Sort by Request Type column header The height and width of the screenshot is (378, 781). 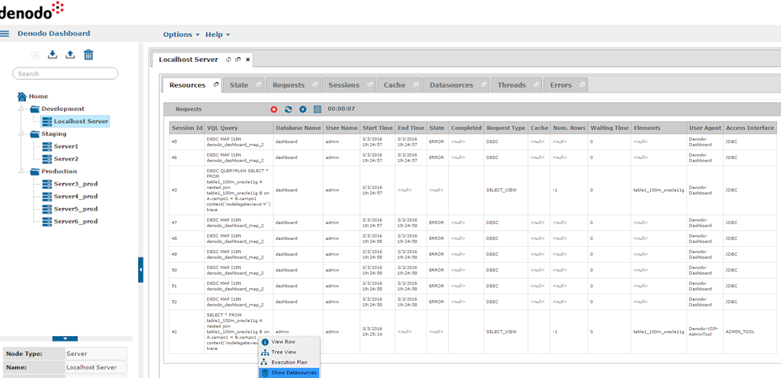pos(506,128)
